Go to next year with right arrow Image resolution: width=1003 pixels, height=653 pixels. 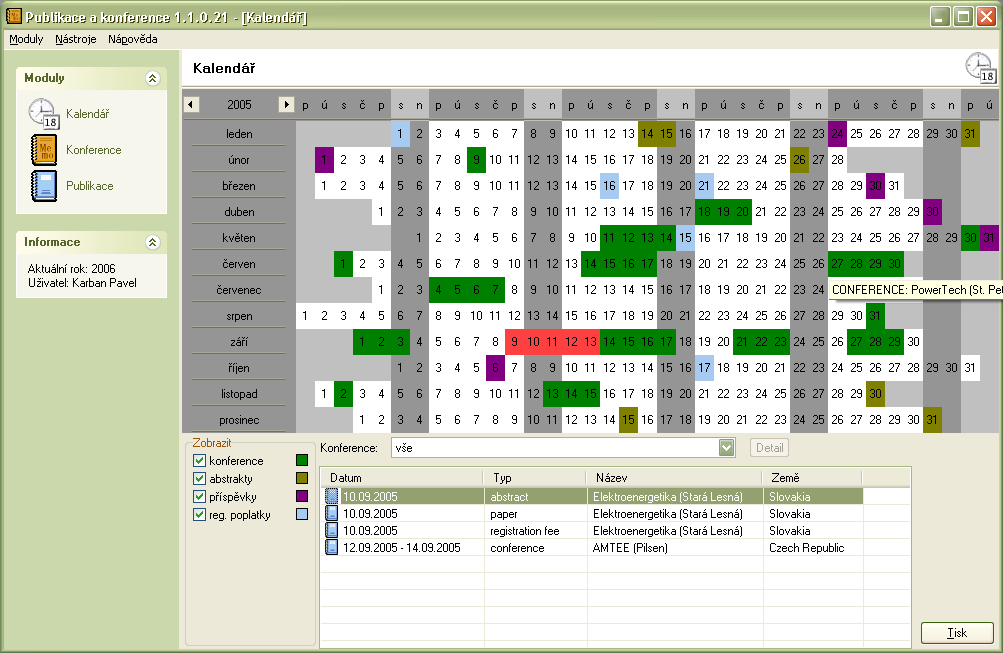[286, 104]
